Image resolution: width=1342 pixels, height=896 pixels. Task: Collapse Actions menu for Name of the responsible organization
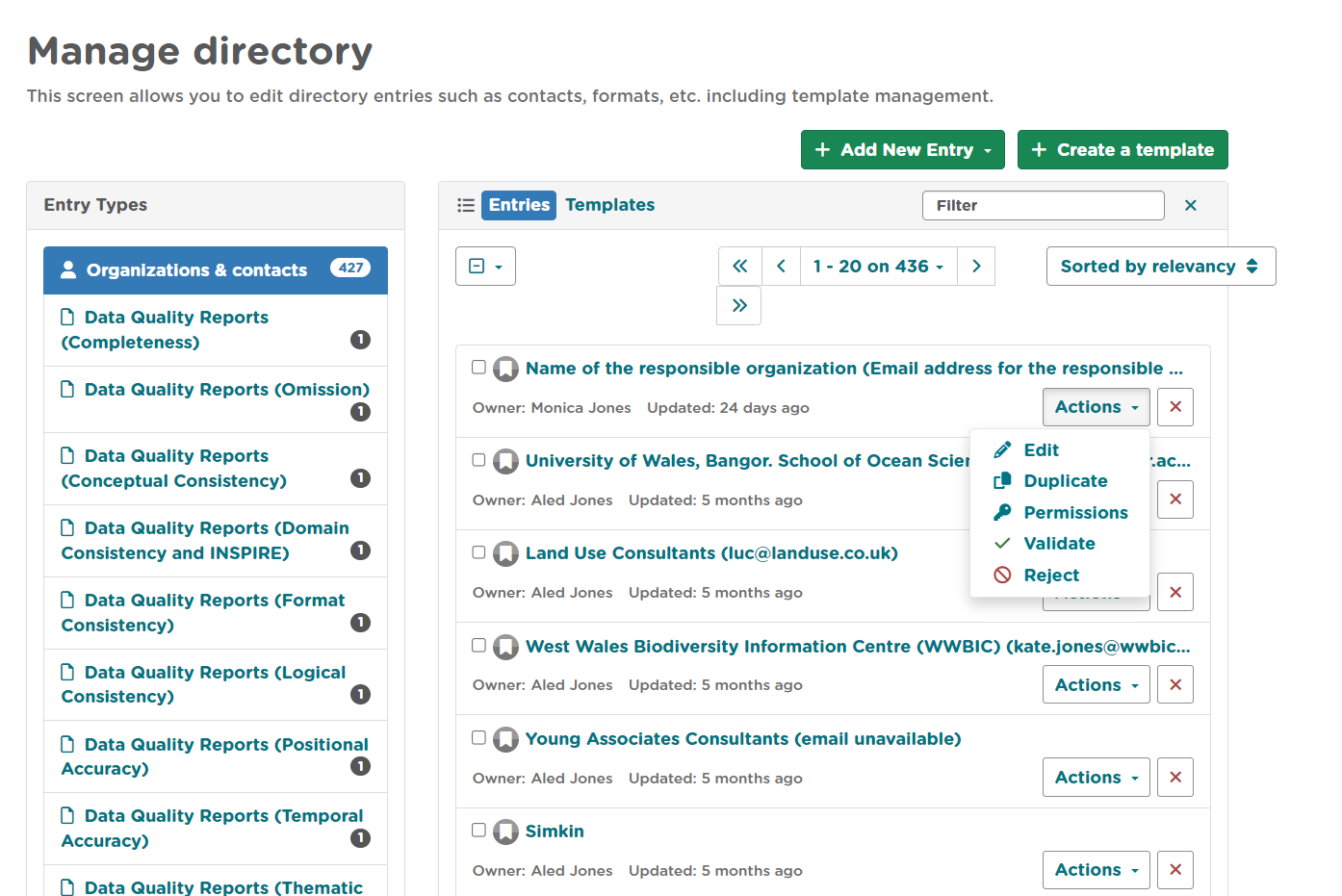(x=1097, y=407)
